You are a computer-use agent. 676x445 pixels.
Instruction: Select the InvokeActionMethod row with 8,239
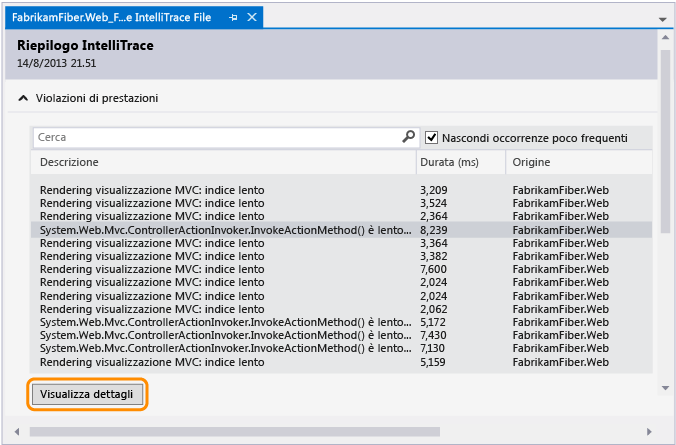[341, 230]
